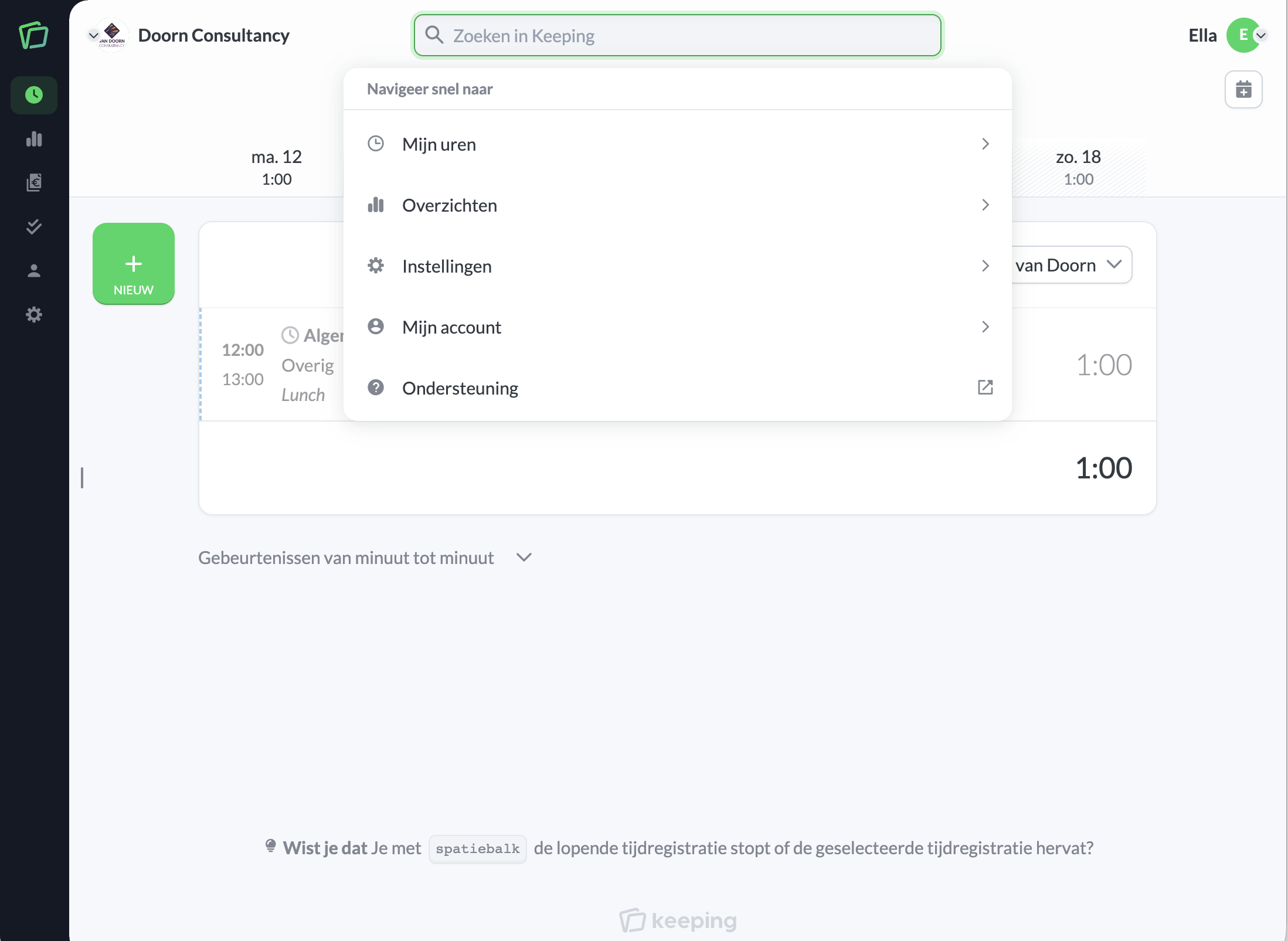Click the 12:00 start time
The height and width of the screenshot is (941, 1288).
(x=243, y=350)
